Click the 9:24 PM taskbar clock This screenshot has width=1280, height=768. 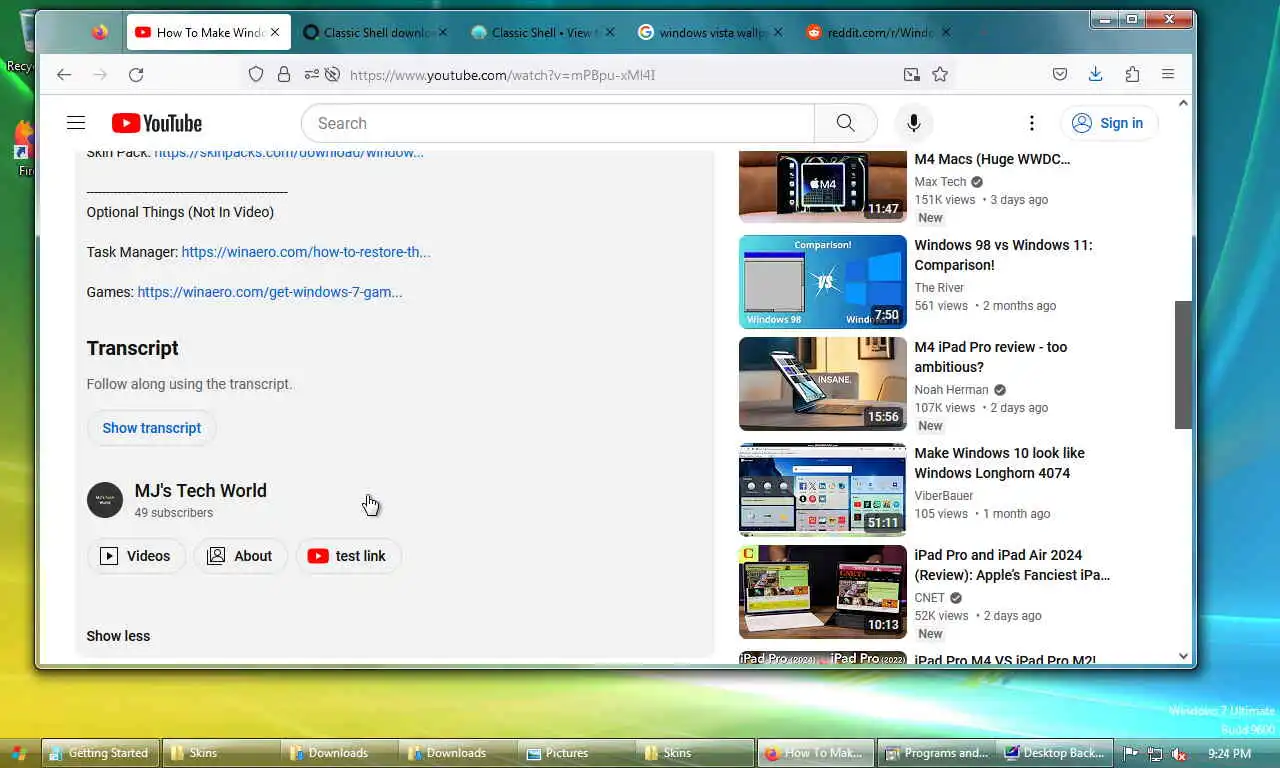click(1230, 753)
